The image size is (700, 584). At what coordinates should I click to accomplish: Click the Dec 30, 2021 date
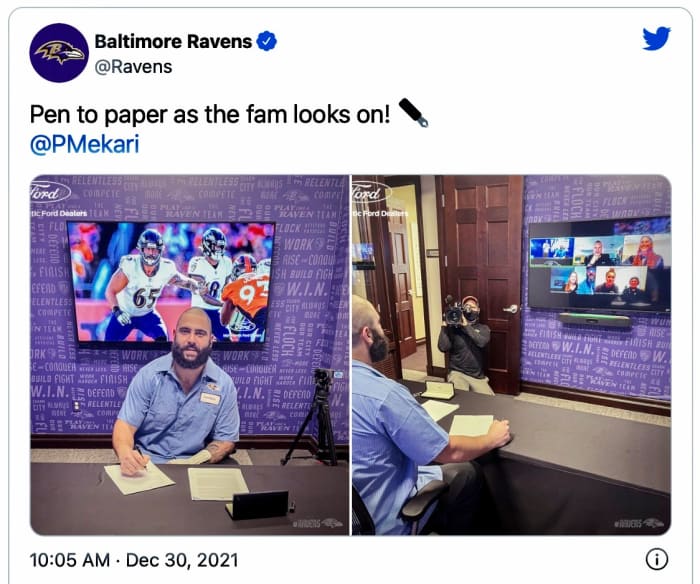pyautogui.click(x=182, y=560)
